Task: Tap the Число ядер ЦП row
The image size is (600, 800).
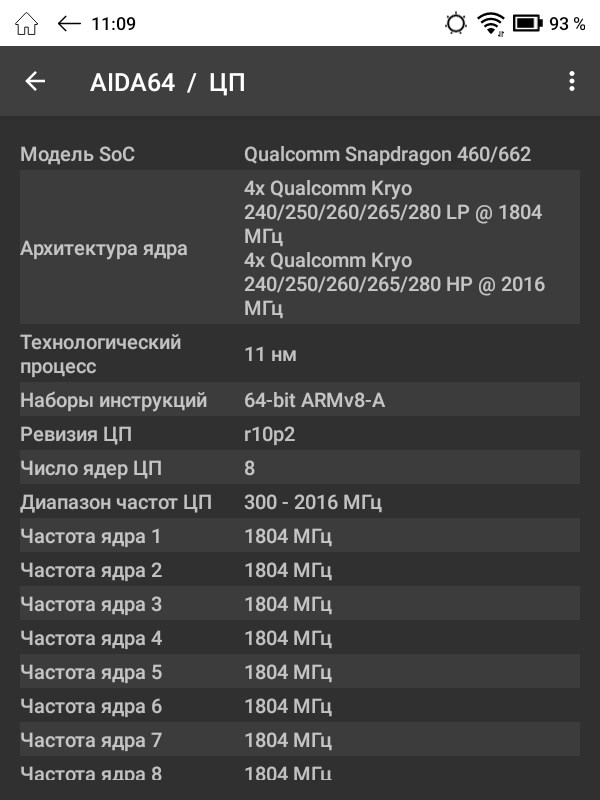Action: point(300,469)
